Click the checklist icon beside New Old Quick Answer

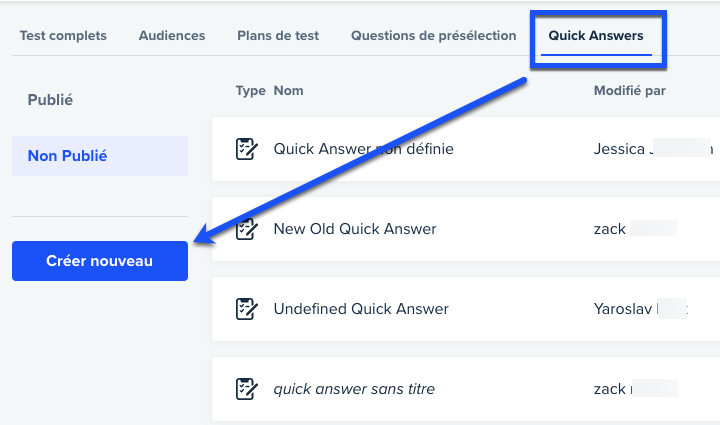[x=247, y=229]
